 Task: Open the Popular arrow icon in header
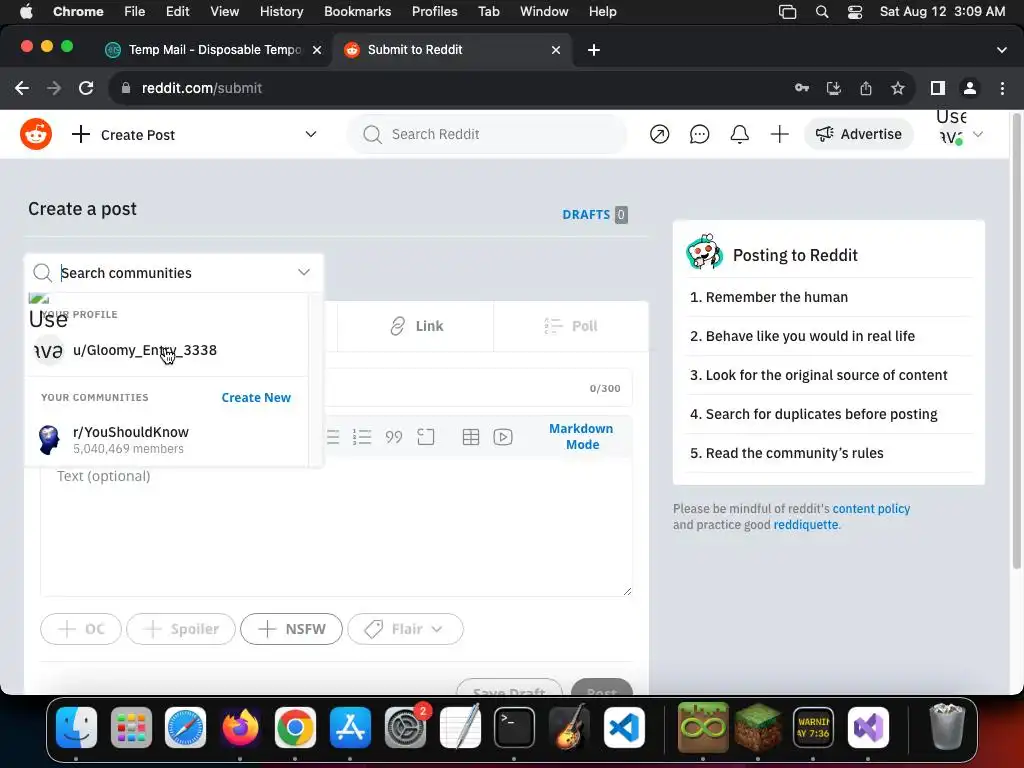click(660, 135)
